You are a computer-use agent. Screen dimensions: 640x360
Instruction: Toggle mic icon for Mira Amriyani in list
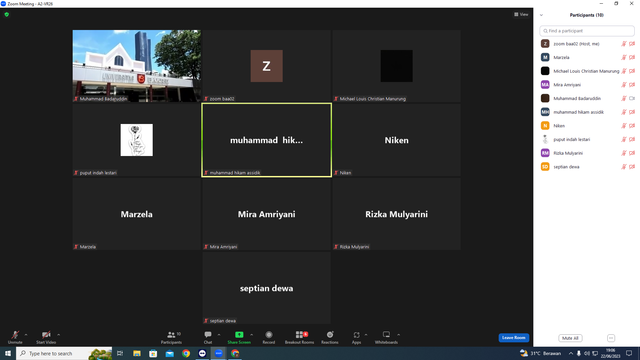(x=624, y=85)
